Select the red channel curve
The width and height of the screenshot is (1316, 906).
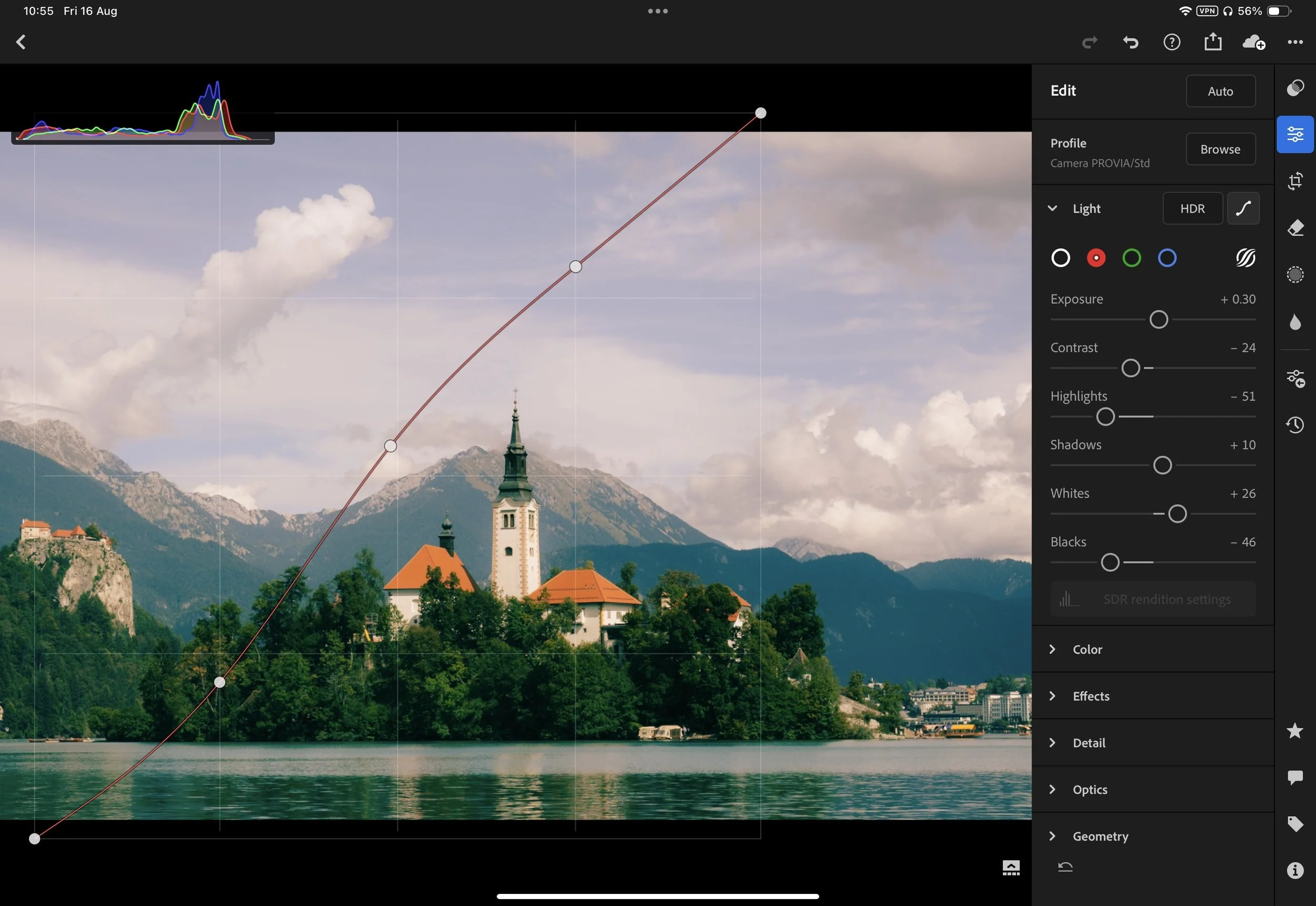click(x=1095, y=258)
